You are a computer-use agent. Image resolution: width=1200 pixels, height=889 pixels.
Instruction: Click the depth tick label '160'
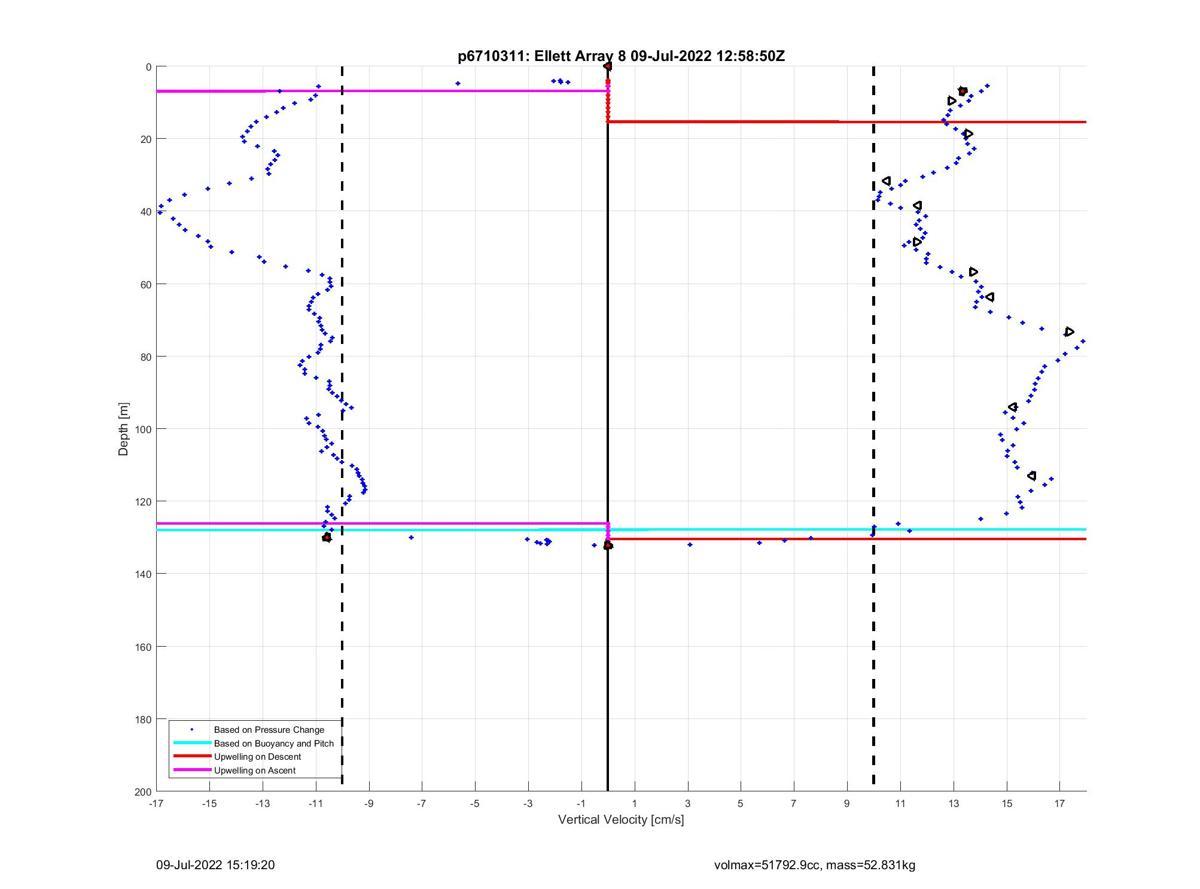coord(143,647)
